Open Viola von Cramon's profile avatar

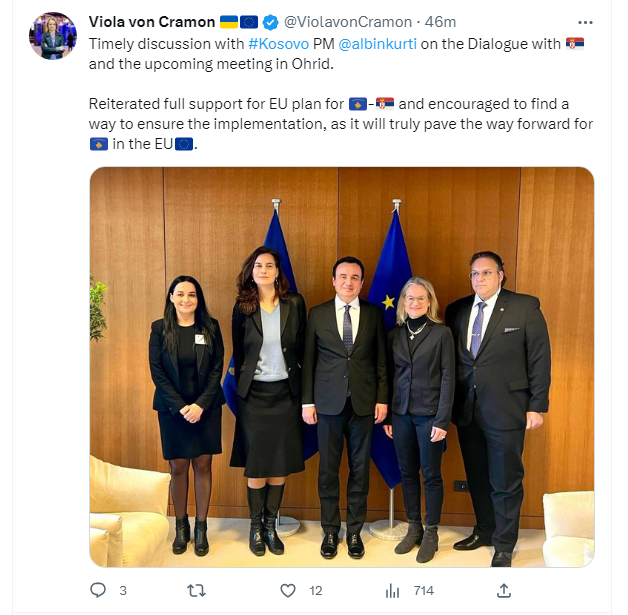[x=53, y=36]
